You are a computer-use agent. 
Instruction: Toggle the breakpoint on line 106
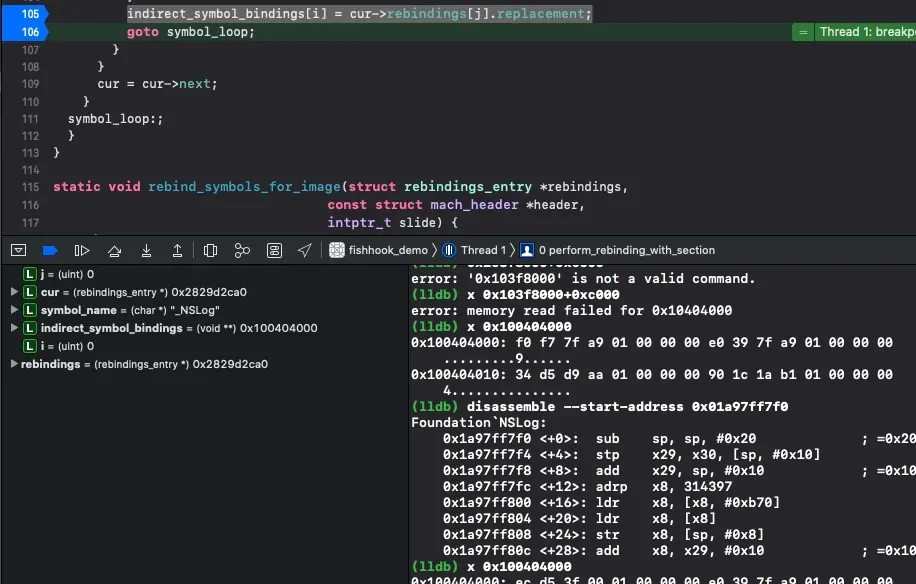click(25, 32)
